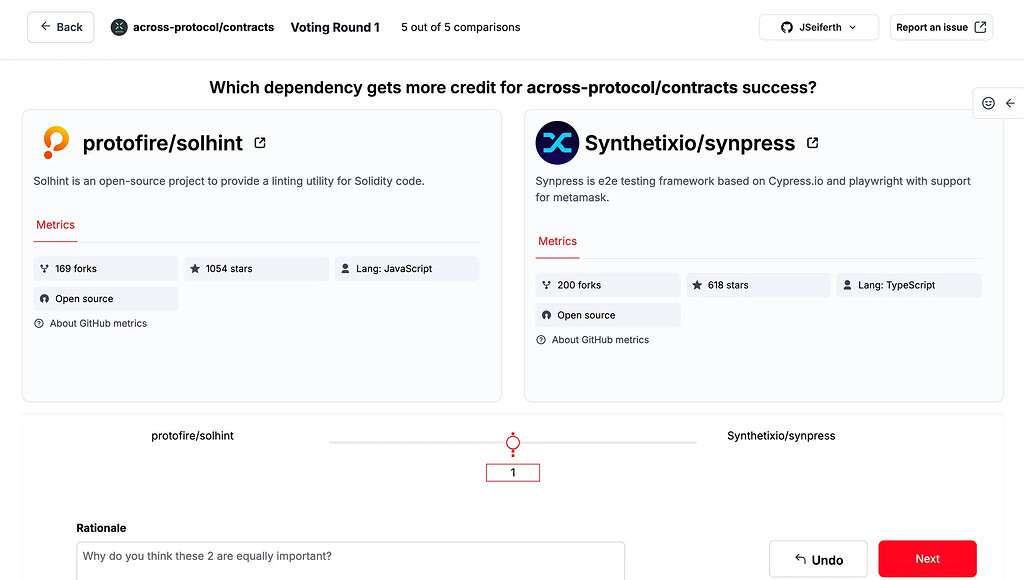Image resolution: width=1024 pixels, height=580 pixels.
Task: Open Synthetixio/synpress external link icon
Action: point(812,143)
